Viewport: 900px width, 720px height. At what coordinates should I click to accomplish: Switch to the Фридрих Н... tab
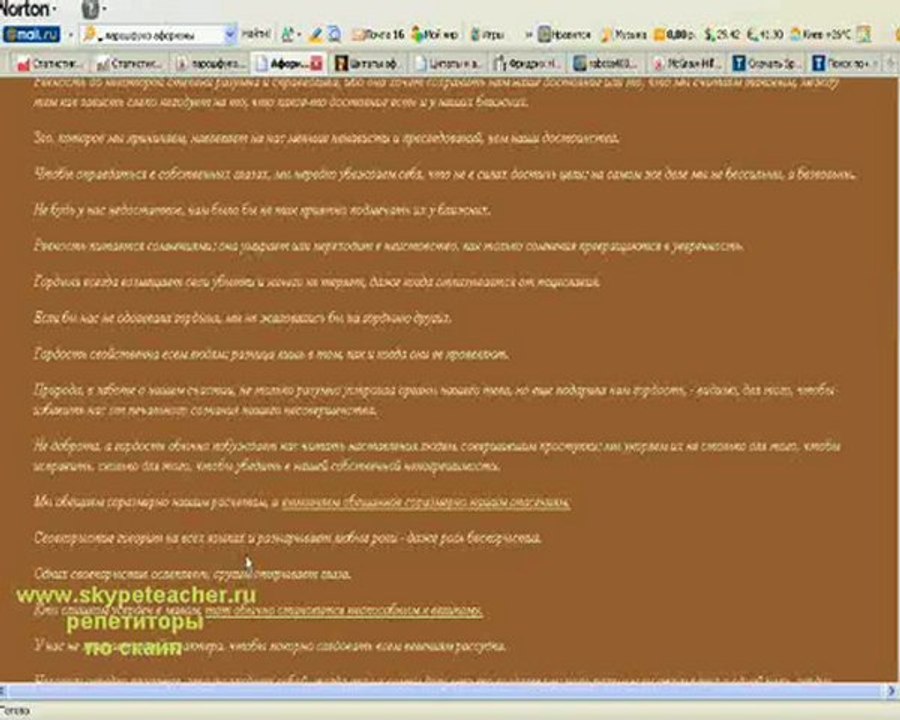click(x=527, y=63)
